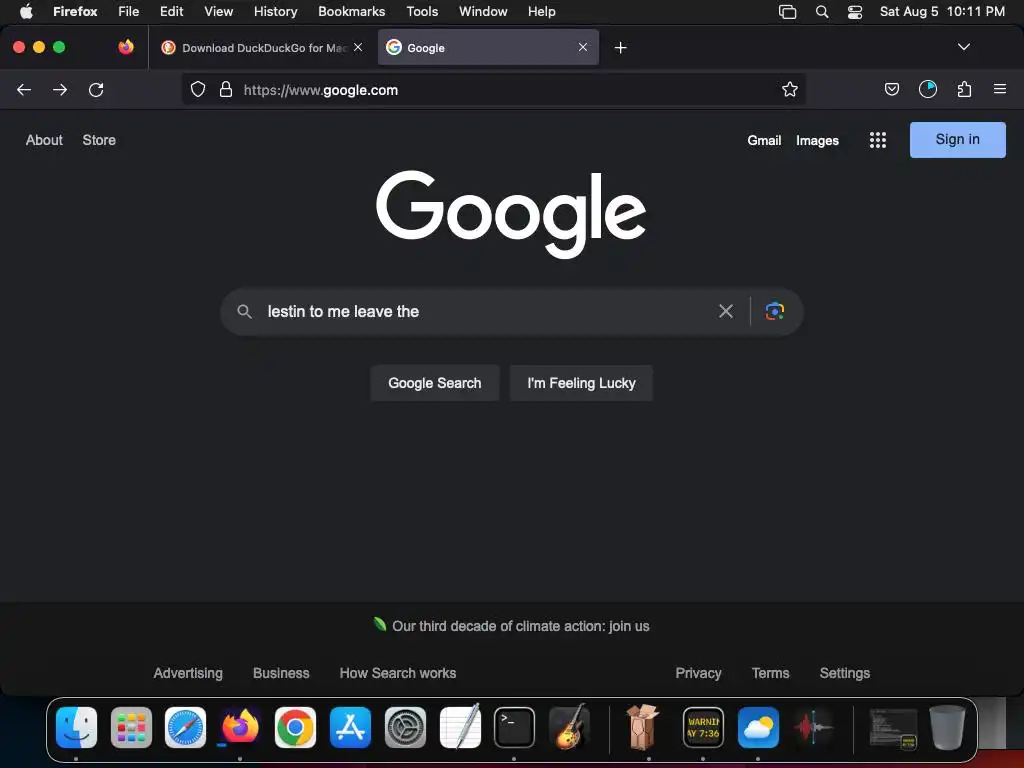Open the View menu
1024x768 pixels.
219,11
